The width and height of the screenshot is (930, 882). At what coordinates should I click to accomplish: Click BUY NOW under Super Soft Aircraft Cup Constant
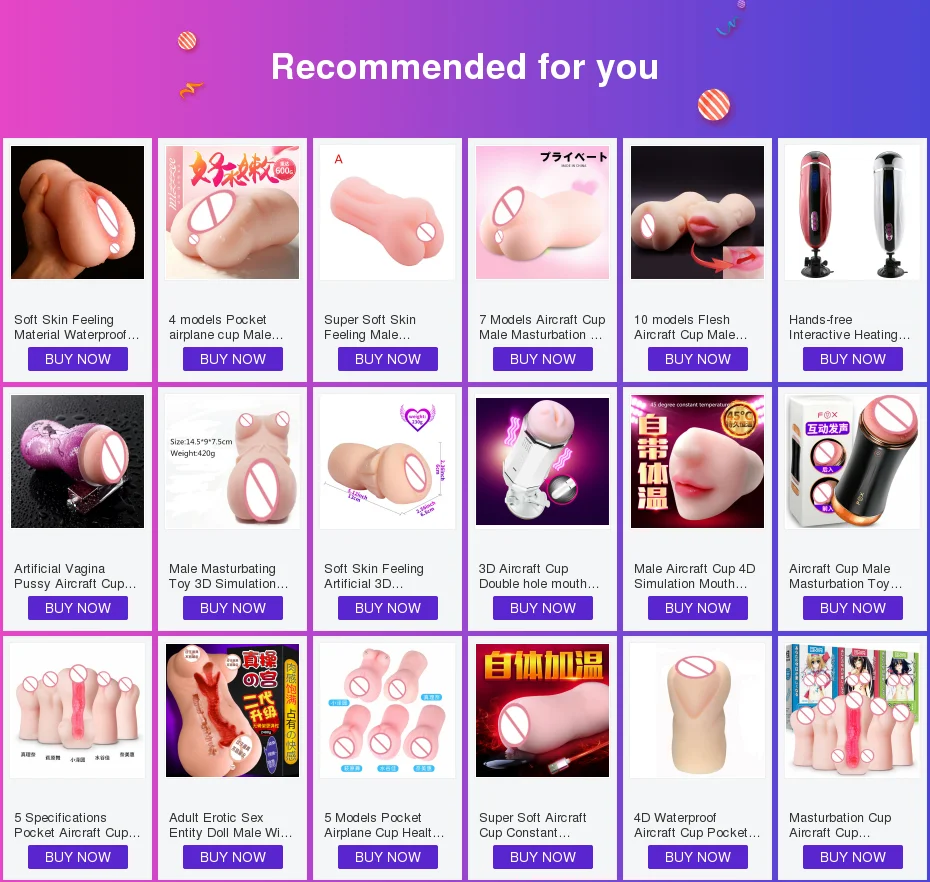[x=543, y=857]
